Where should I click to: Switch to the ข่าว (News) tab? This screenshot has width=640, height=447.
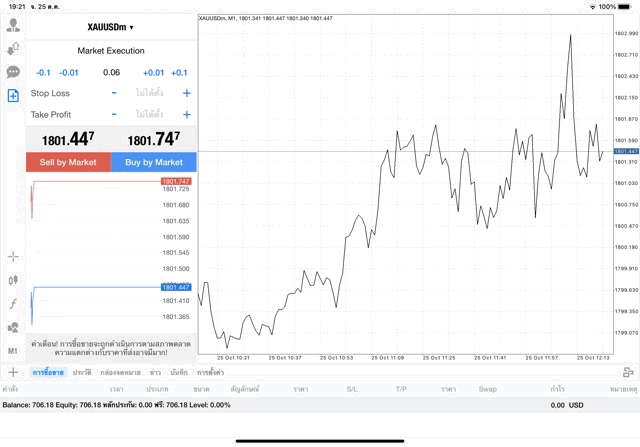155,372
